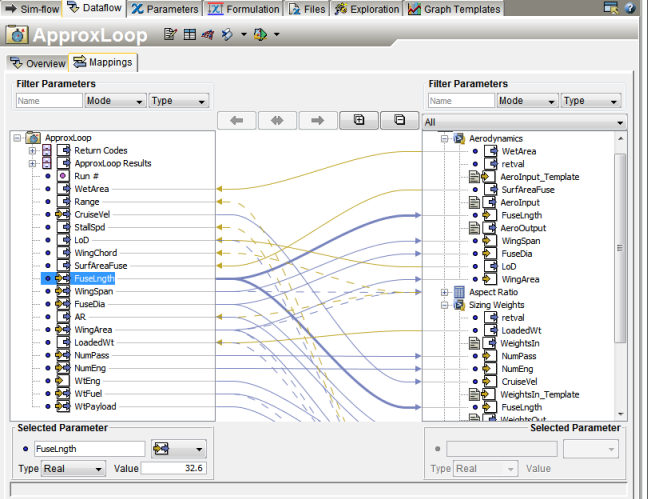Click the help question mark icon
Screen dimensions: 648x499
point(629,8)
